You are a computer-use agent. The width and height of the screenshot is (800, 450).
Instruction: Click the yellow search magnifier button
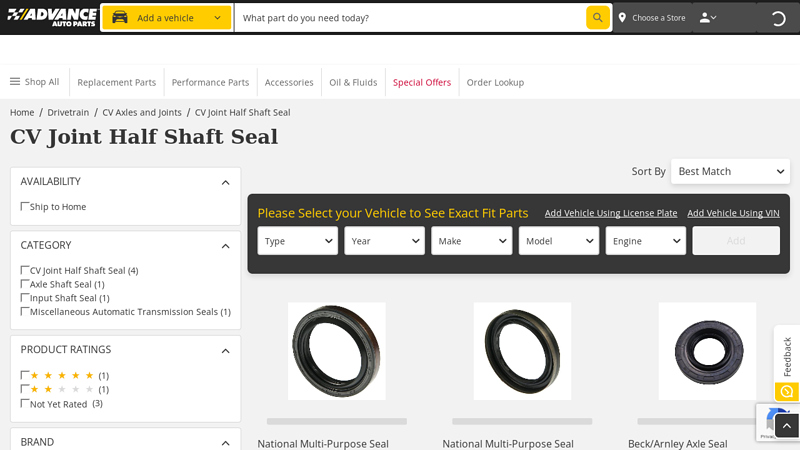(x=597, y=18)
